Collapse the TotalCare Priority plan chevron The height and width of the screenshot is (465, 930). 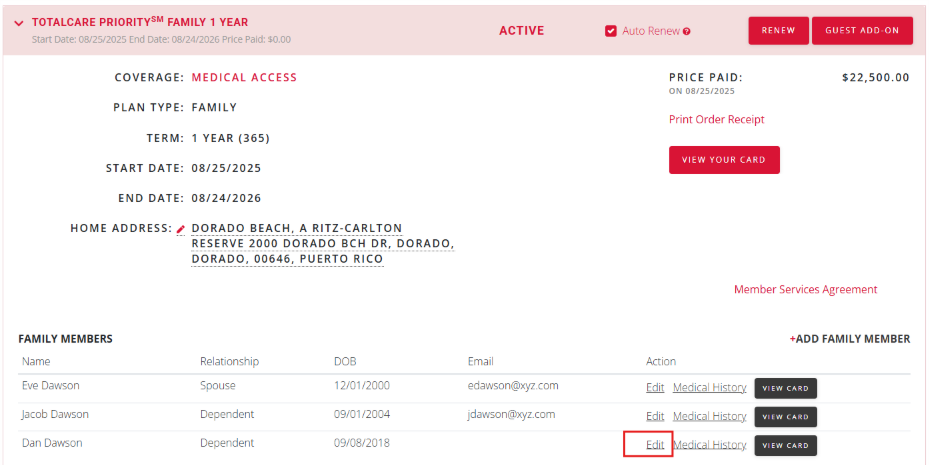pyautogui.click(x=19, y=23)
